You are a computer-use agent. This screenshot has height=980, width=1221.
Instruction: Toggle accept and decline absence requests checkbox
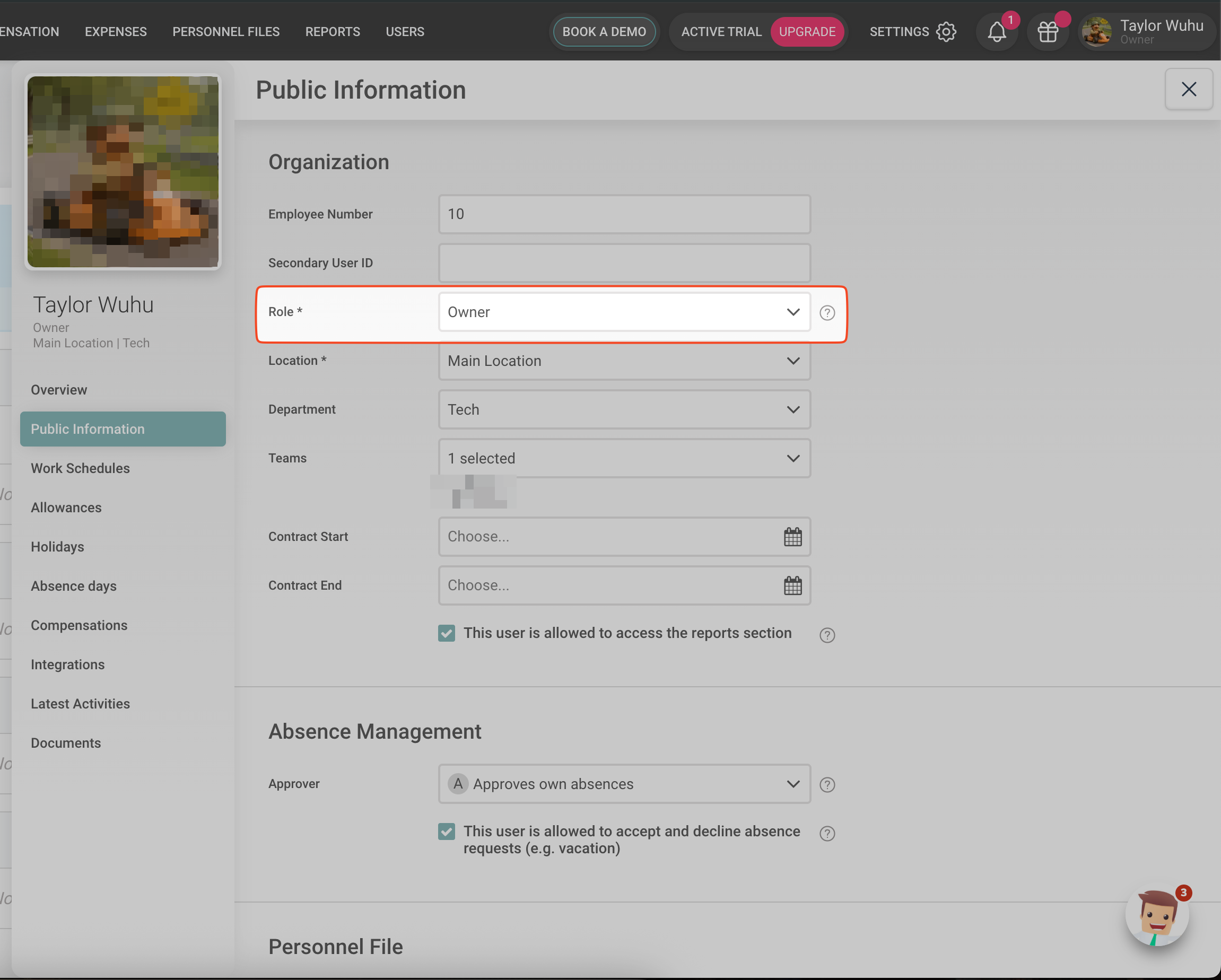446,831
